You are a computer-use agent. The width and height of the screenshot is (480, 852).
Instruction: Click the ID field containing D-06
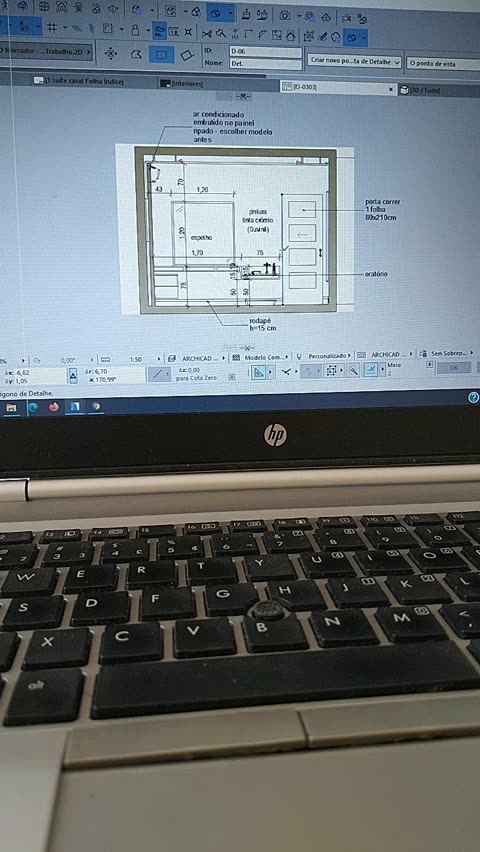(265, 52)
